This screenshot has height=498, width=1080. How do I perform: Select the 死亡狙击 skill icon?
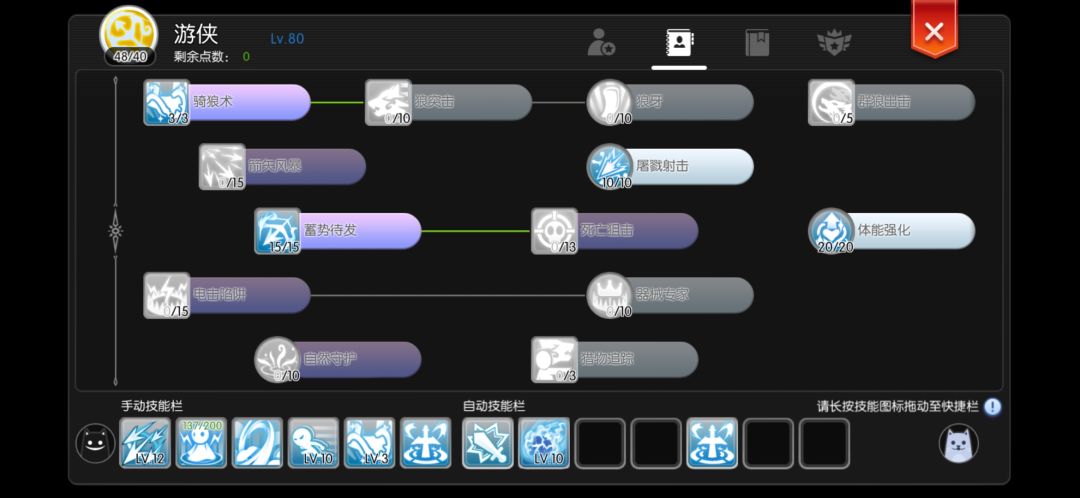click(554, 231)
